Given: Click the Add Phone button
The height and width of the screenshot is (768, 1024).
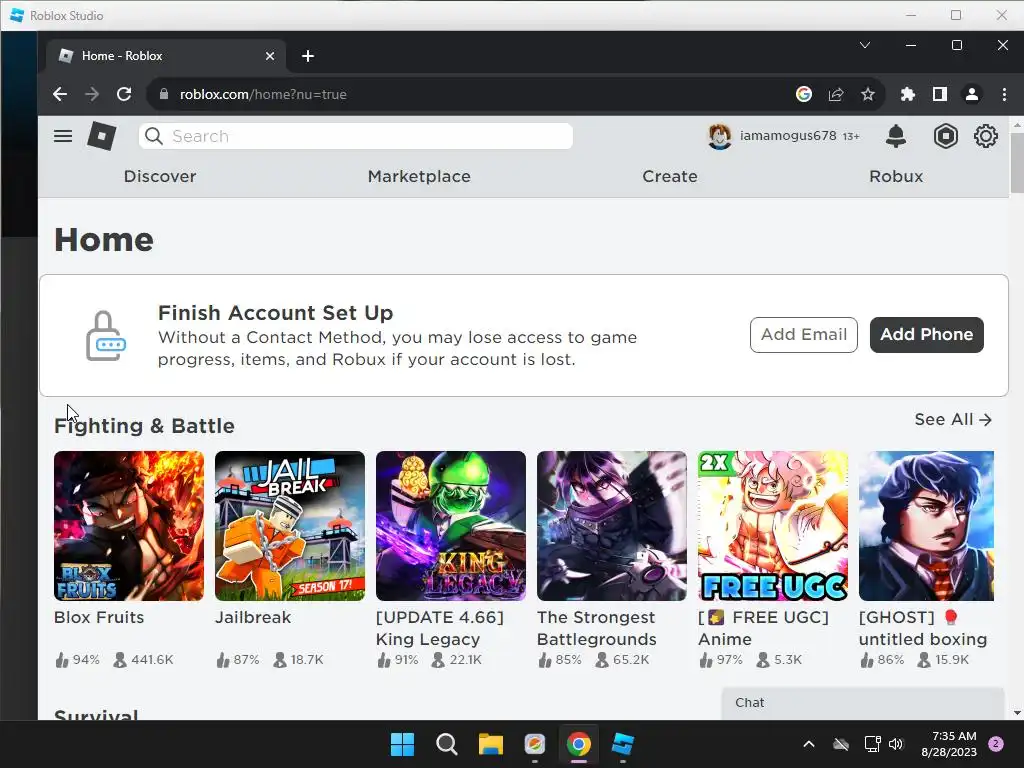Looking at the screenshot, I should click(x=927, y=334).
